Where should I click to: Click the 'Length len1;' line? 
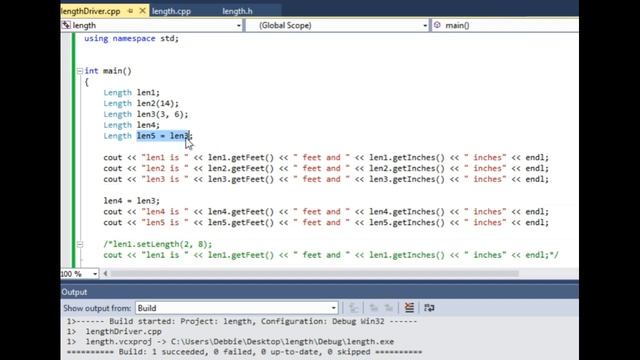[131, 93]
